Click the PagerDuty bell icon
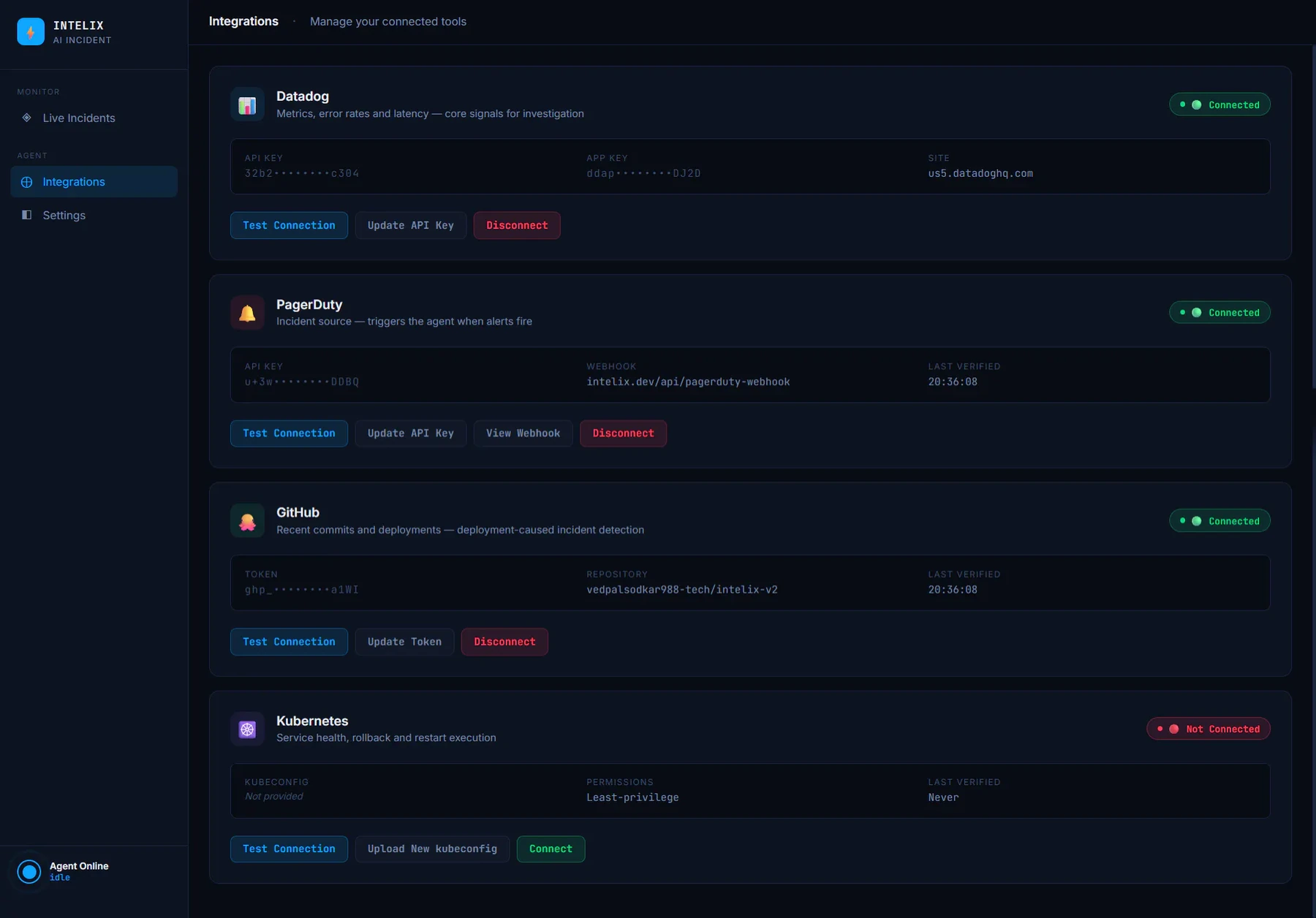This screenshot has width=1316, height=918. click(x=247, y=313)
